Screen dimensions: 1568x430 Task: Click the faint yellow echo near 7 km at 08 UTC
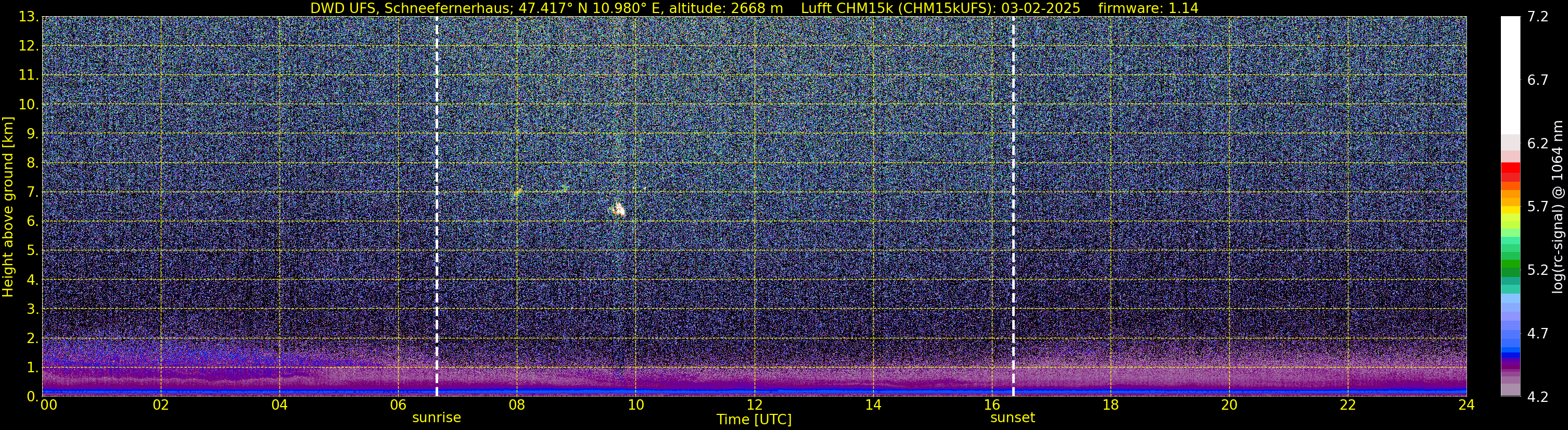(x=517, y=192)
